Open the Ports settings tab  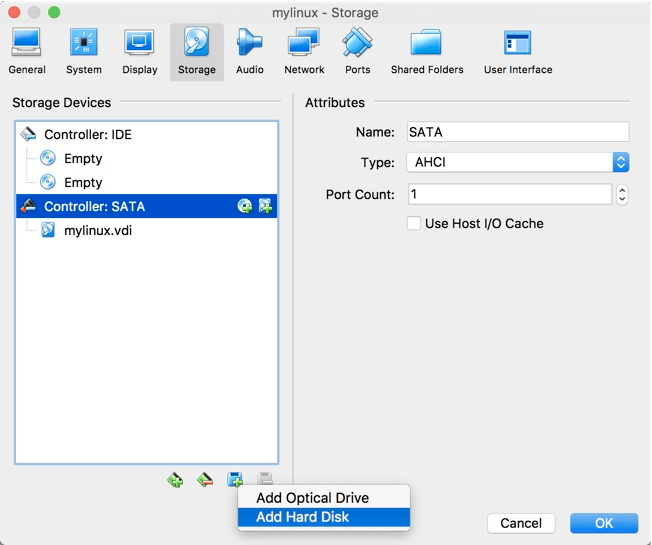[357, 52]
